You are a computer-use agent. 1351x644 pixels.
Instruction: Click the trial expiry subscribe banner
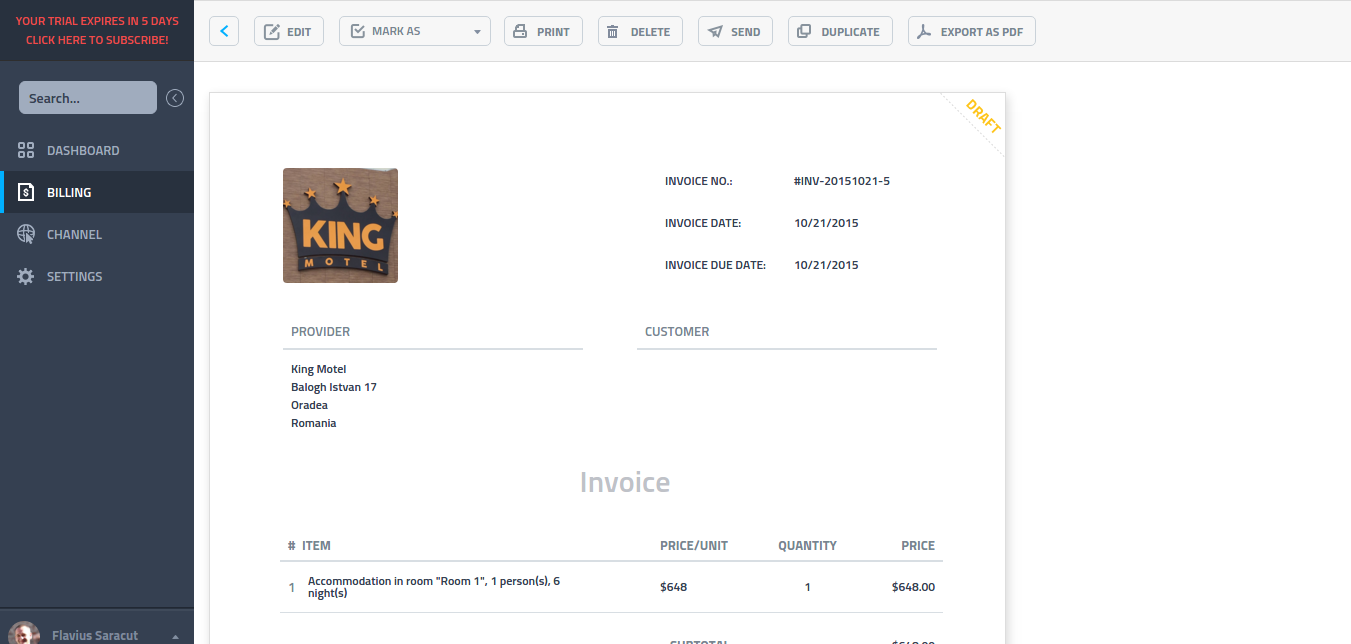[97, 30]
